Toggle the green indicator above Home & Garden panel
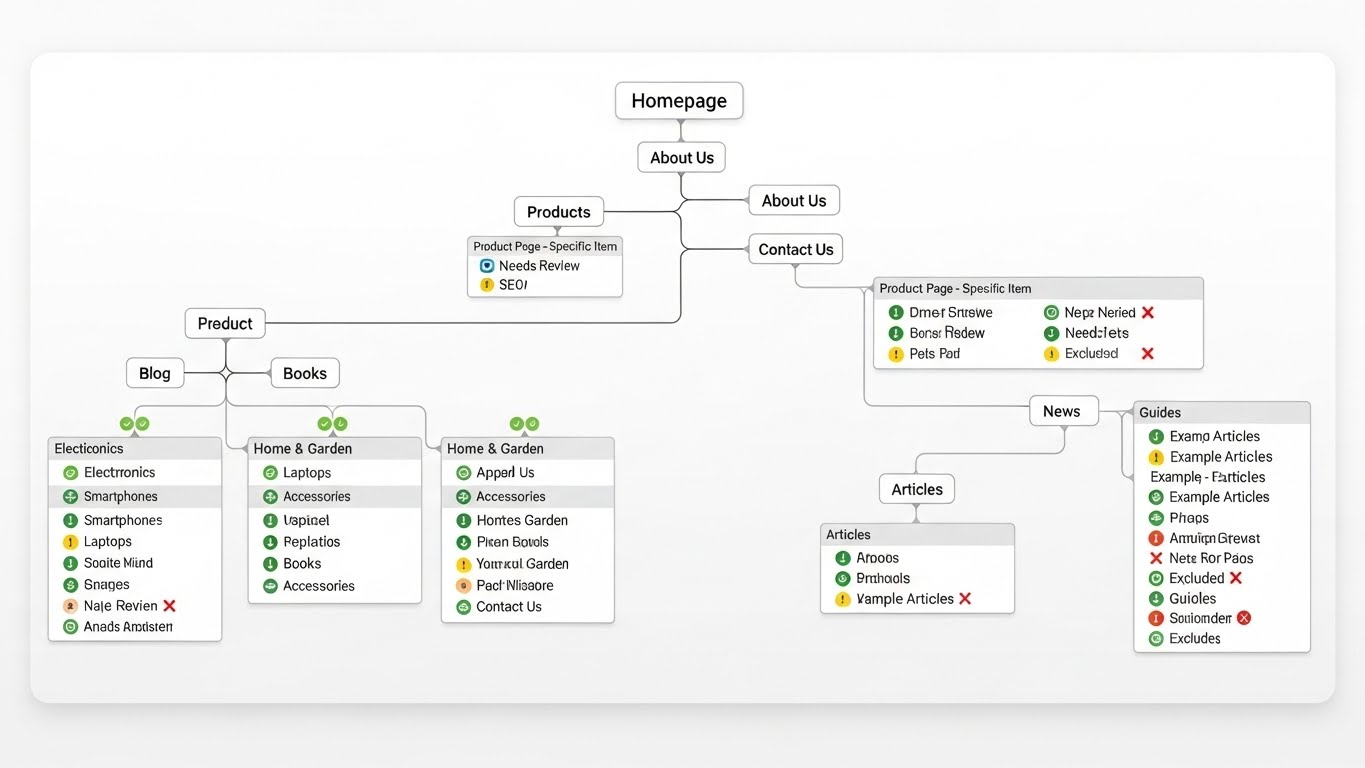Screen dimensions: 1365x768 tap(325, 424)
